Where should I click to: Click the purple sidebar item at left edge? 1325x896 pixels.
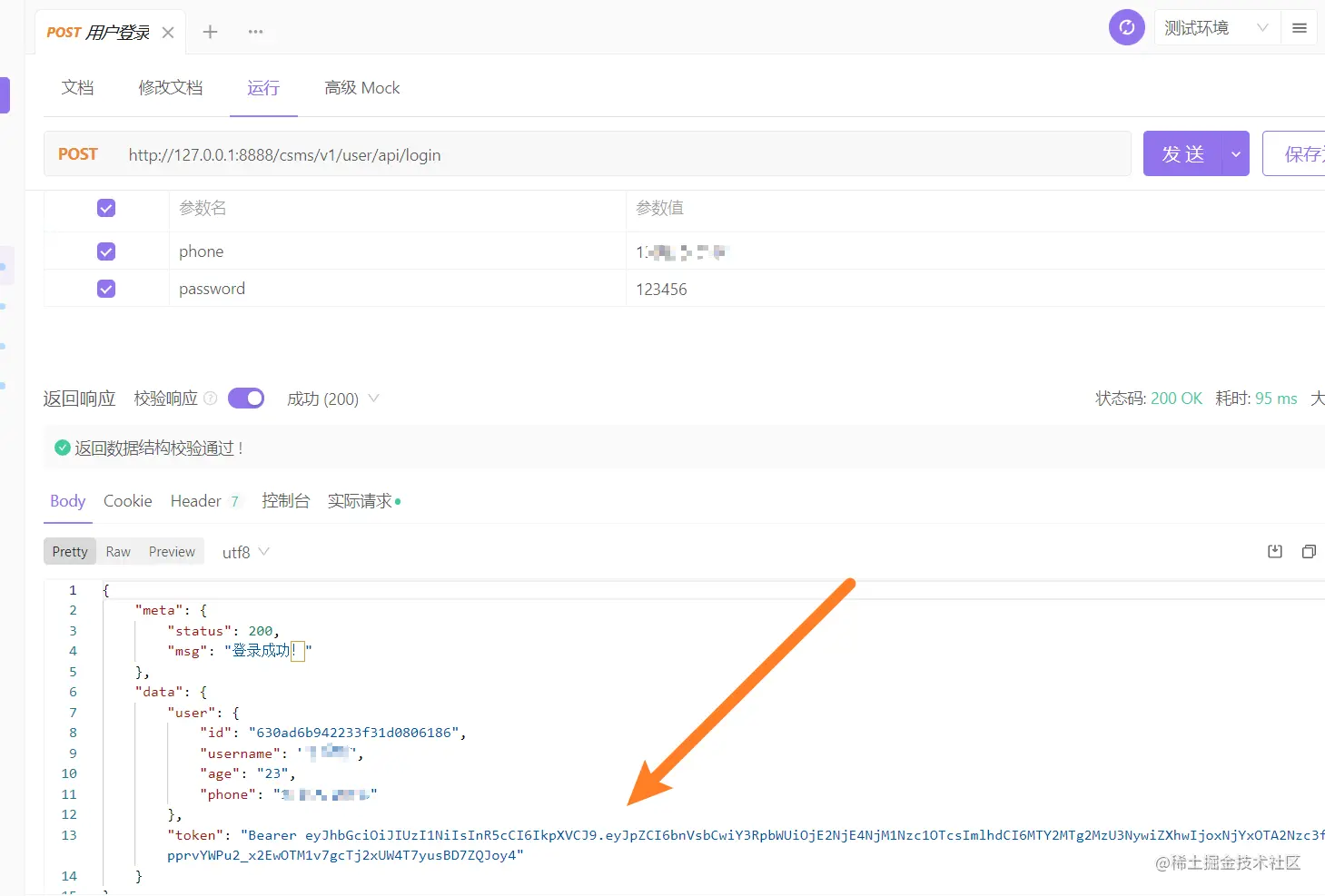pos(5,95)
